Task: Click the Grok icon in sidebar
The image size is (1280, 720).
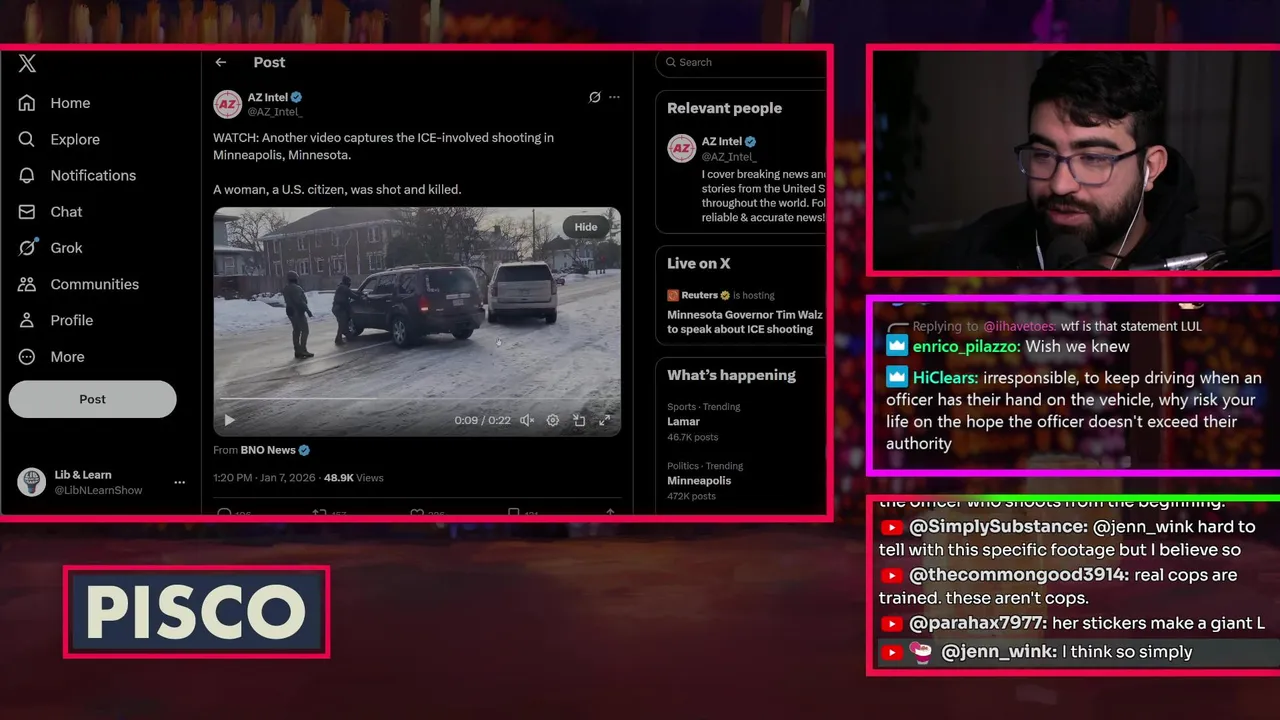Action: (x=27, y=248)
